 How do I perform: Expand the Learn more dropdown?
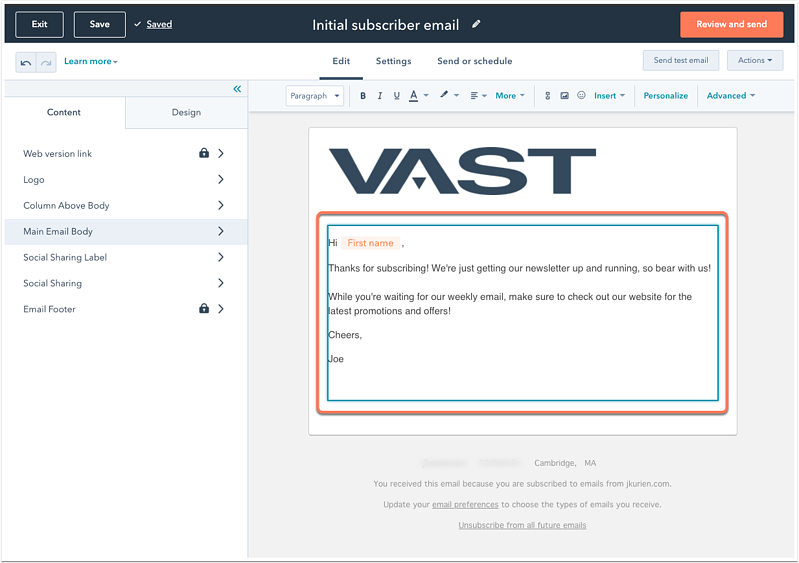pyautogui.click(x=91, y=61)
